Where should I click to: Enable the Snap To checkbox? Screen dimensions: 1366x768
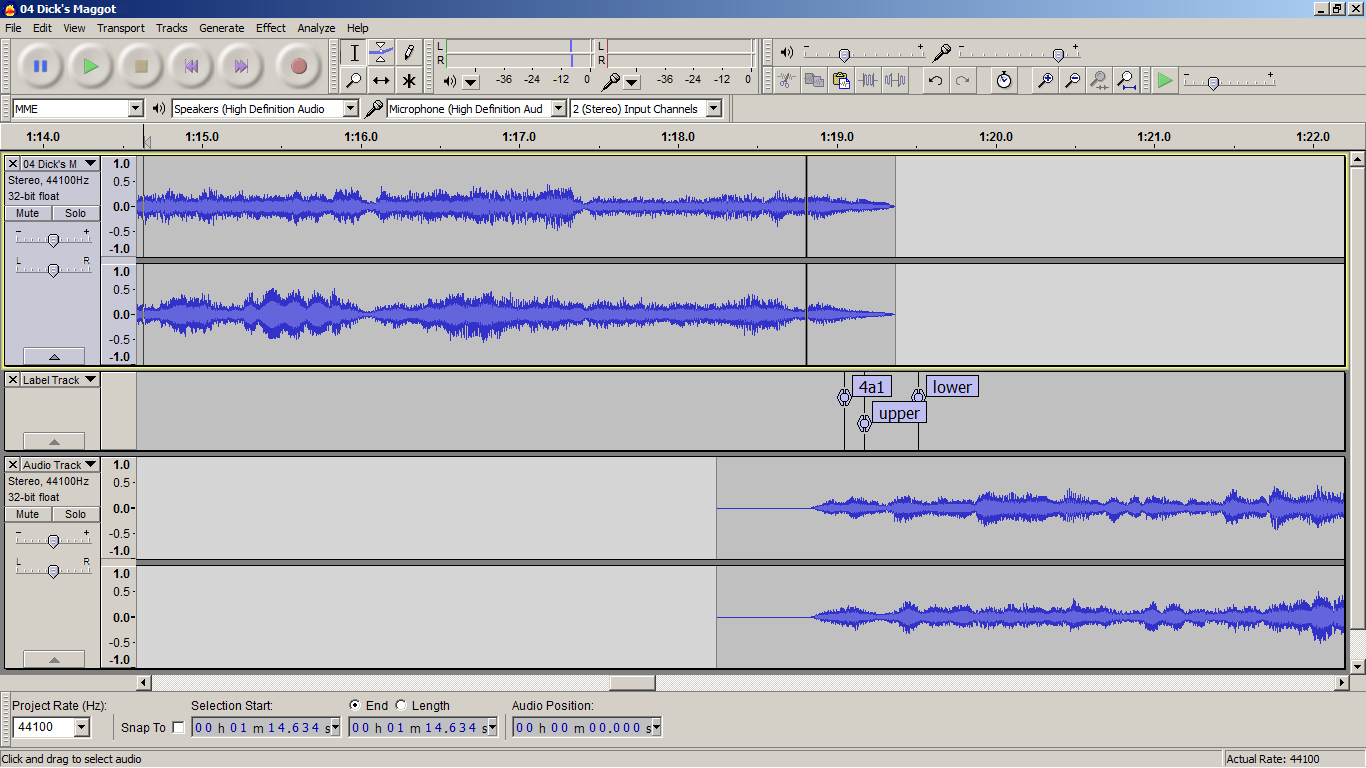[x=179, y=727]
